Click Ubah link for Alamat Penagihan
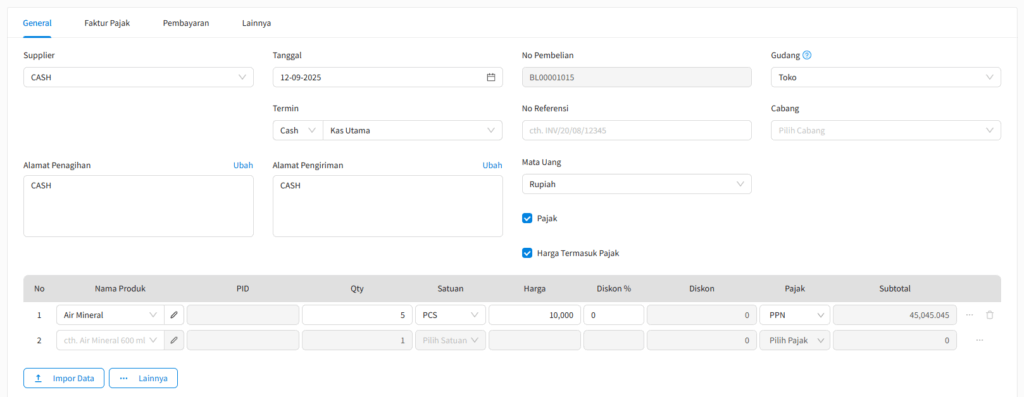 point(243,165)
